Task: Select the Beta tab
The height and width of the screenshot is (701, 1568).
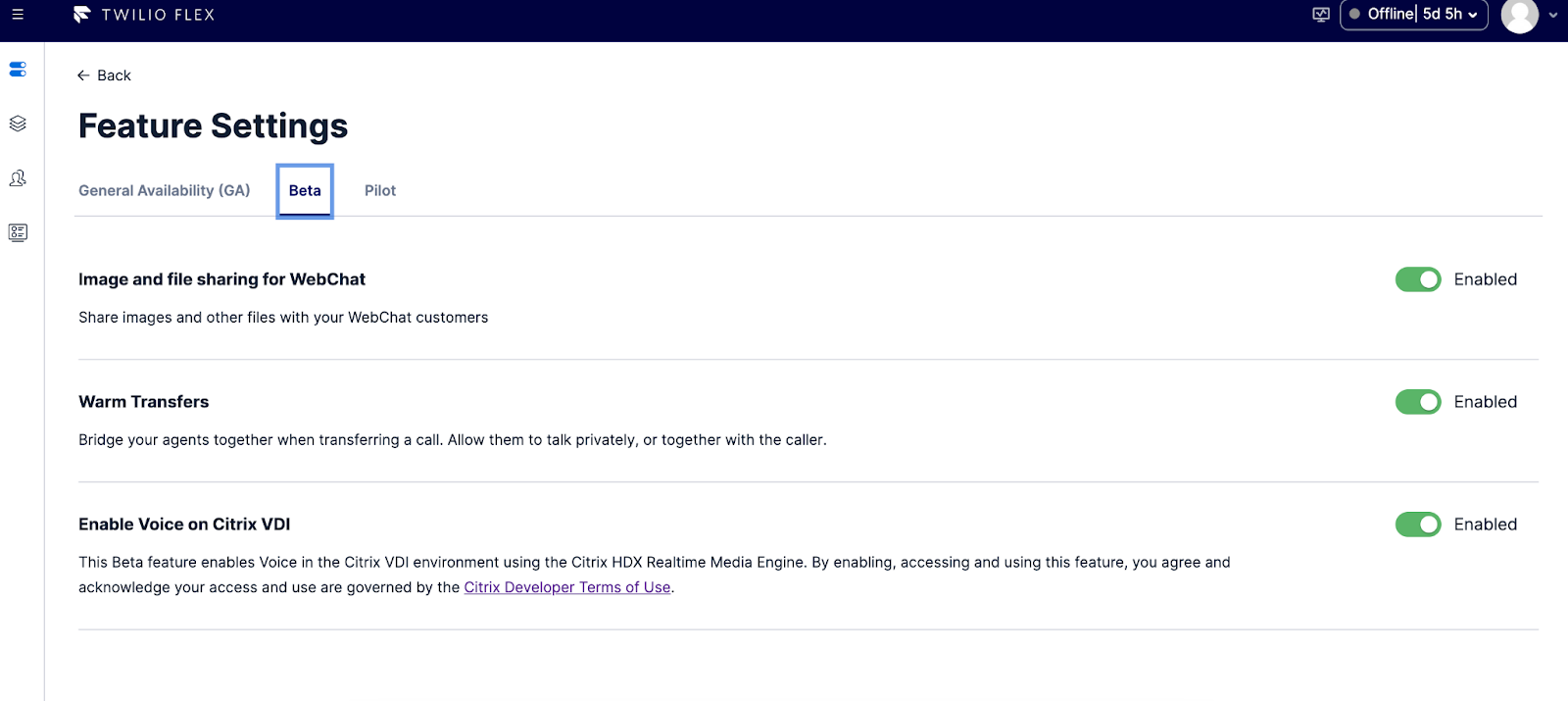Action: point(305,190)
